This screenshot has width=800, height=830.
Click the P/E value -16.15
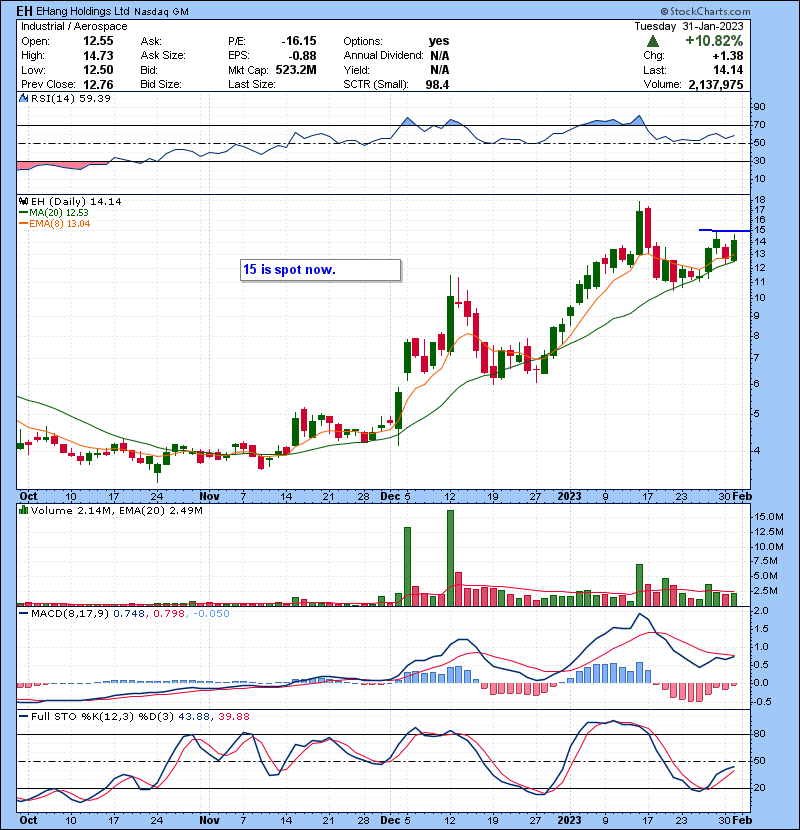tap(299, 41)
